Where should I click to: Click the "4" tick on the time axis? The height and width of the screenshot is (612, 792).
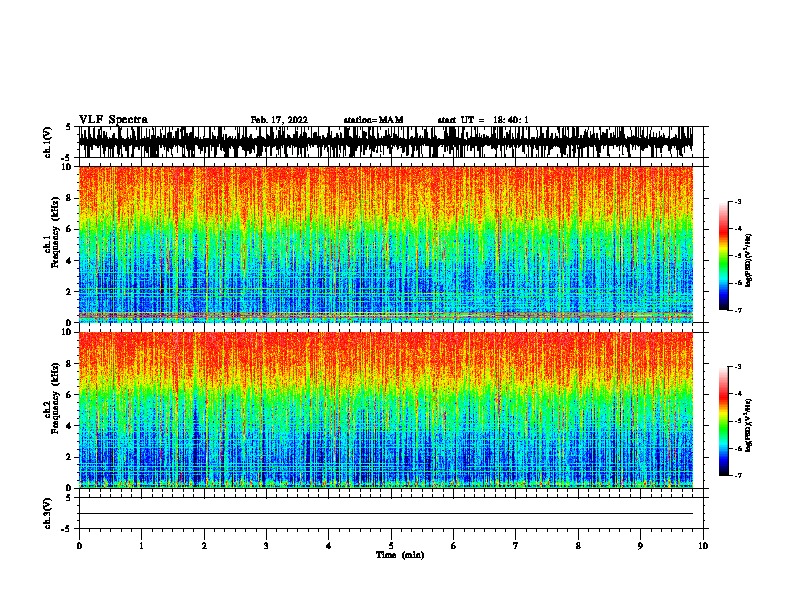(329, 546)
